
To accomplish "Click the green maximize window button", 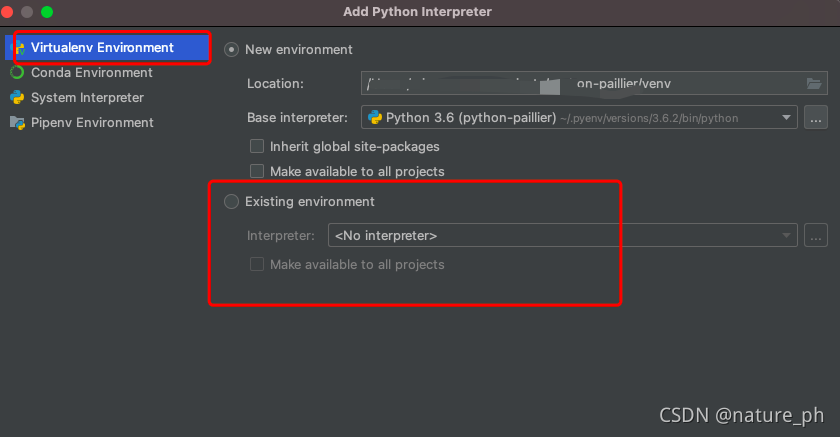I will coord(47,12).
